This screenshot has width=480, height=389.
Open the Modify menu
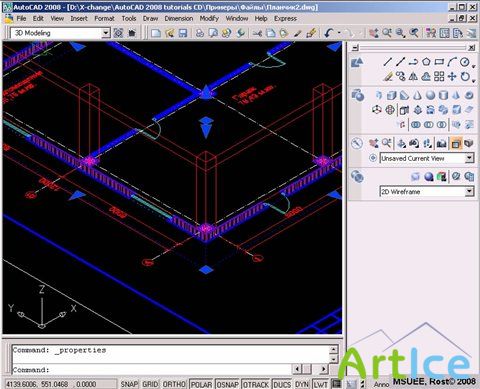point(209,19)
